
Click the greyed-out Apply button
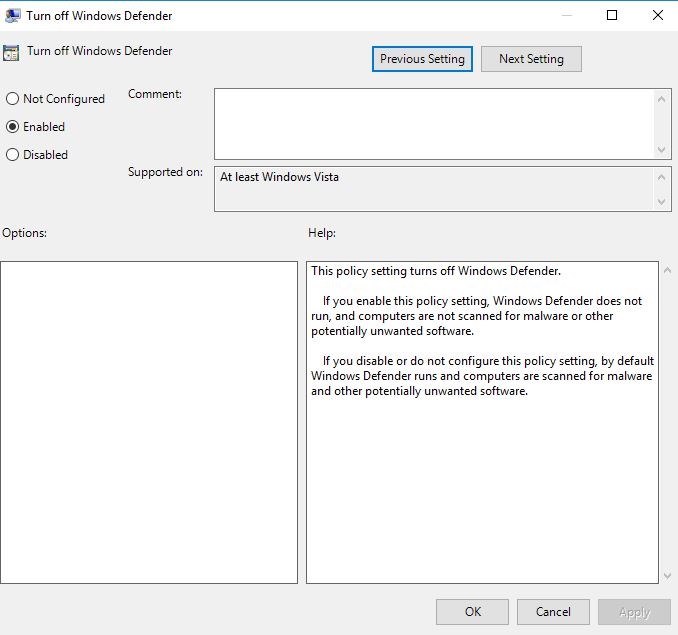click(x=634, y=612)
